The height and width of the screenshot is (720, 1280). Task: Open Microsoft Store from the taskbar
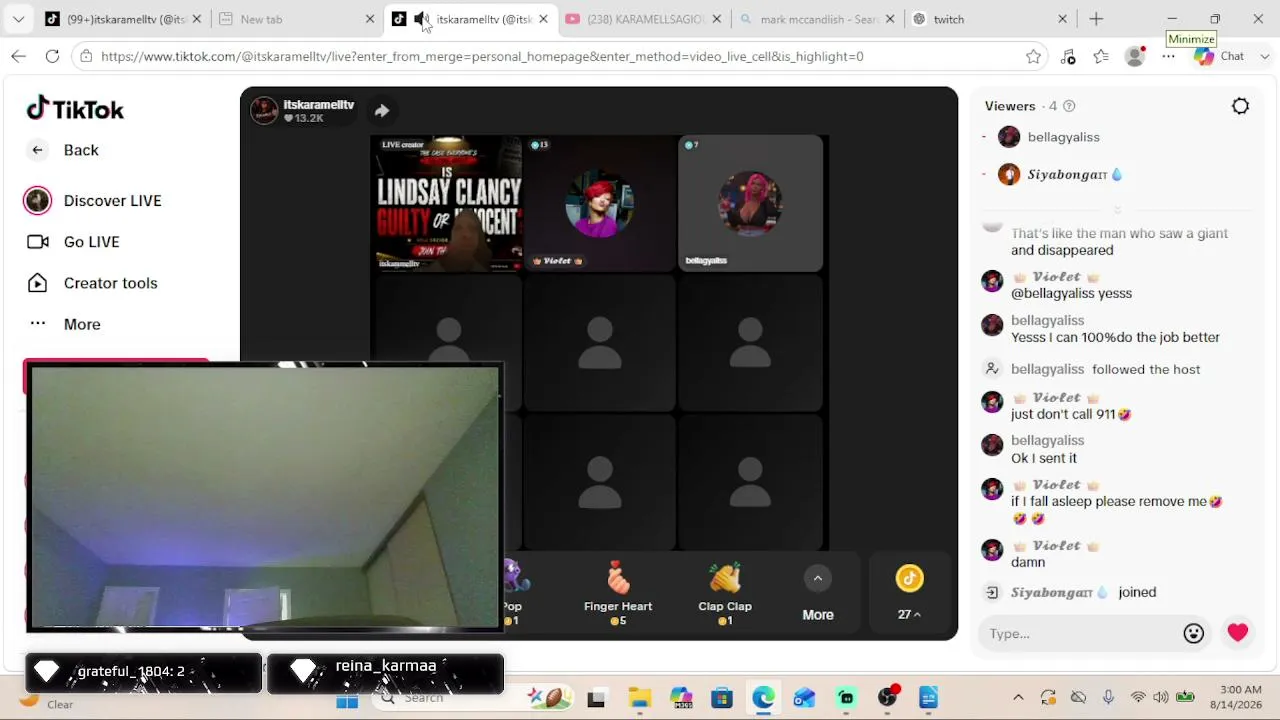point(721,698)
